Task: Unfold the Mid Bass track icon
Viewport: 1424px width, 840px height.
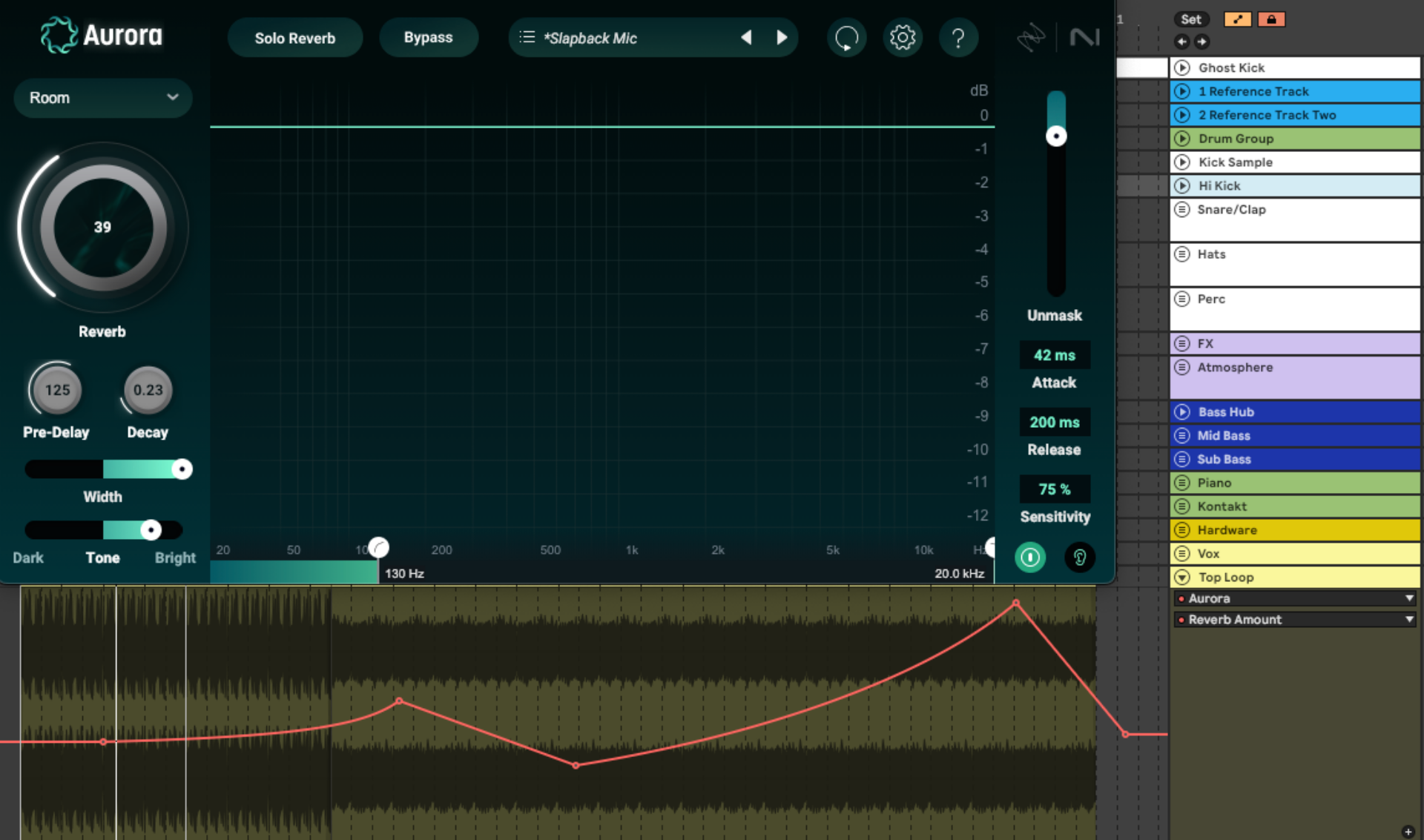Action: 1182,436
